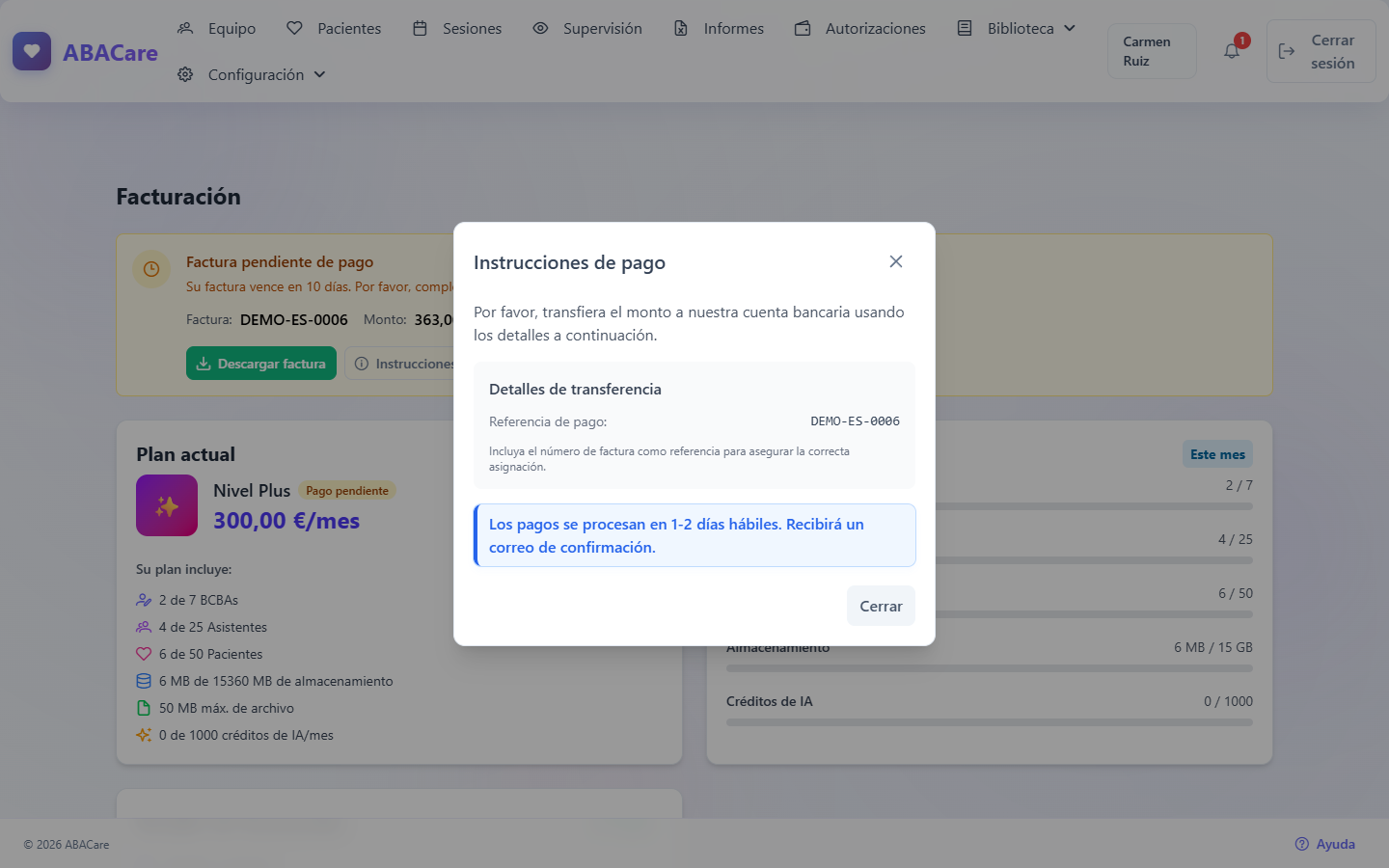Click the Sesiones calendar icon
Screen dimensions: 1389x868
click(420, 28)
